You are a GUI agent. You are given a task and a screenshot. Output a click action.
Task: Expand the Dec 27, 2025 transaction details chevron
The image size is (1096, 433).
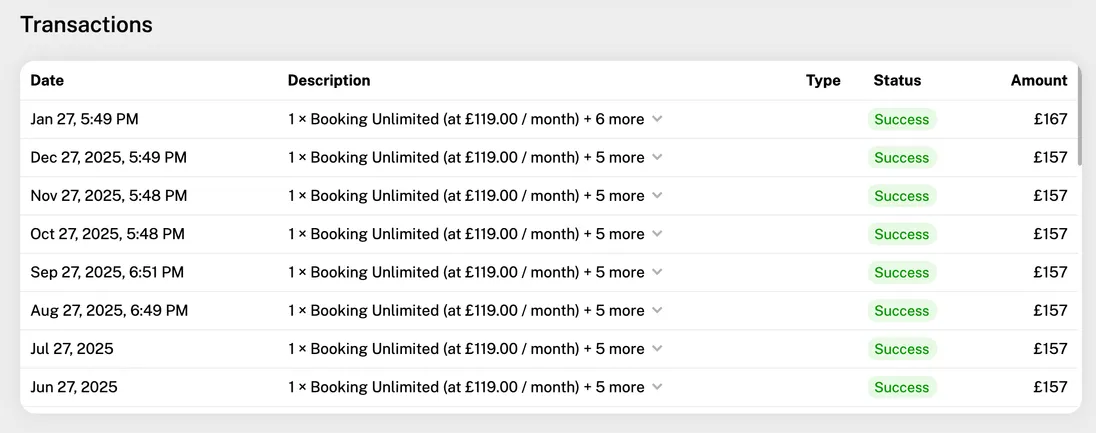pos(657,158)
